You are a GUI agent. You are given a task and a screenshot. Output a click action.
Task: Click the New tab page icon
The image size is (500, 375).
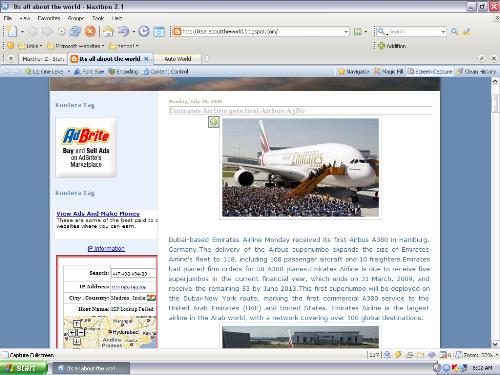point(12,31)
